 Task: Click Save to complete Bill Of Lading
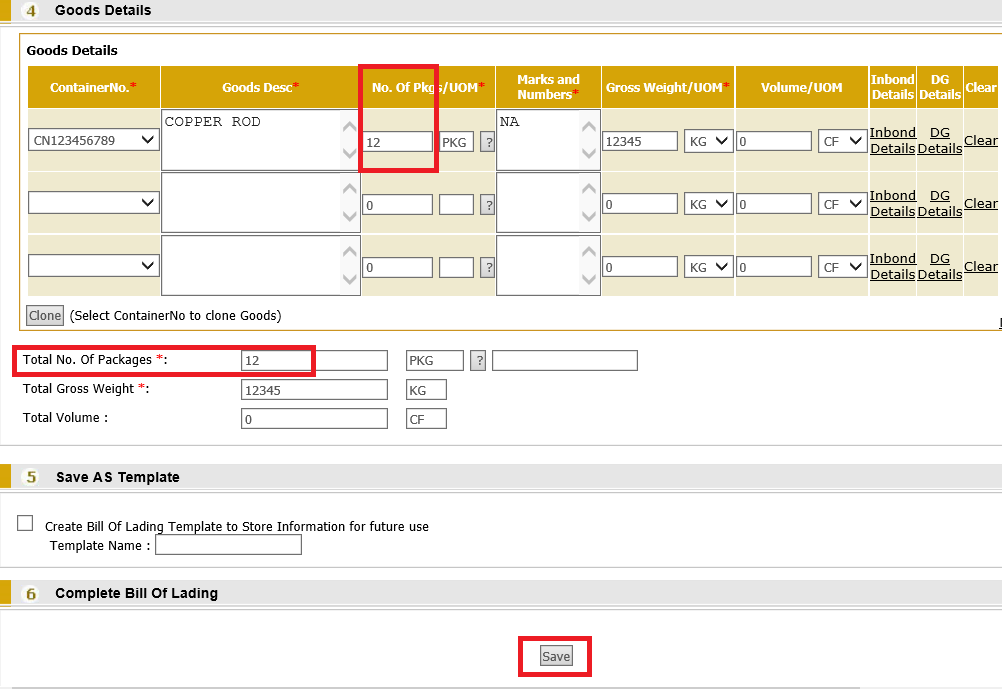click(x=556, y=656)
